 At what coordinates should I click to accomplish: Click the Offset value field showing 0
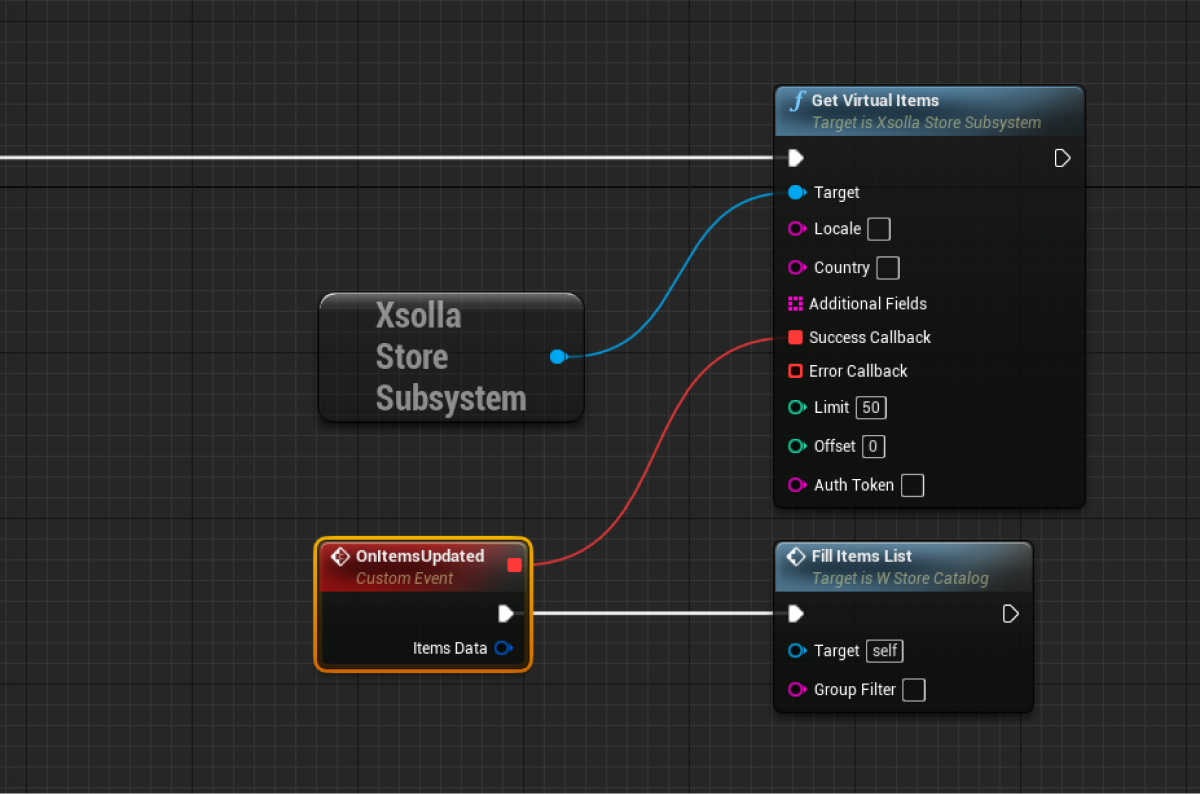(x=873, y=446)
